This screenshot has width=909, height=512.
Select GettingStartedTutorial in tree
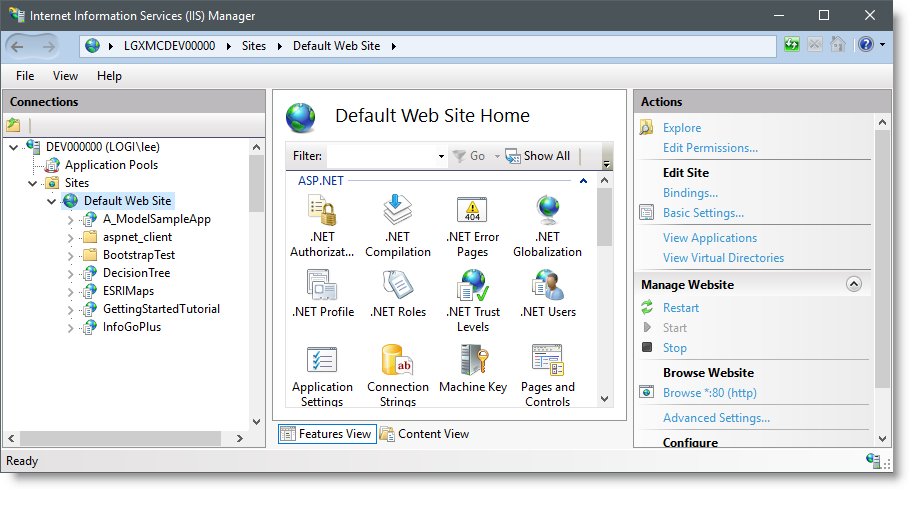161,309
